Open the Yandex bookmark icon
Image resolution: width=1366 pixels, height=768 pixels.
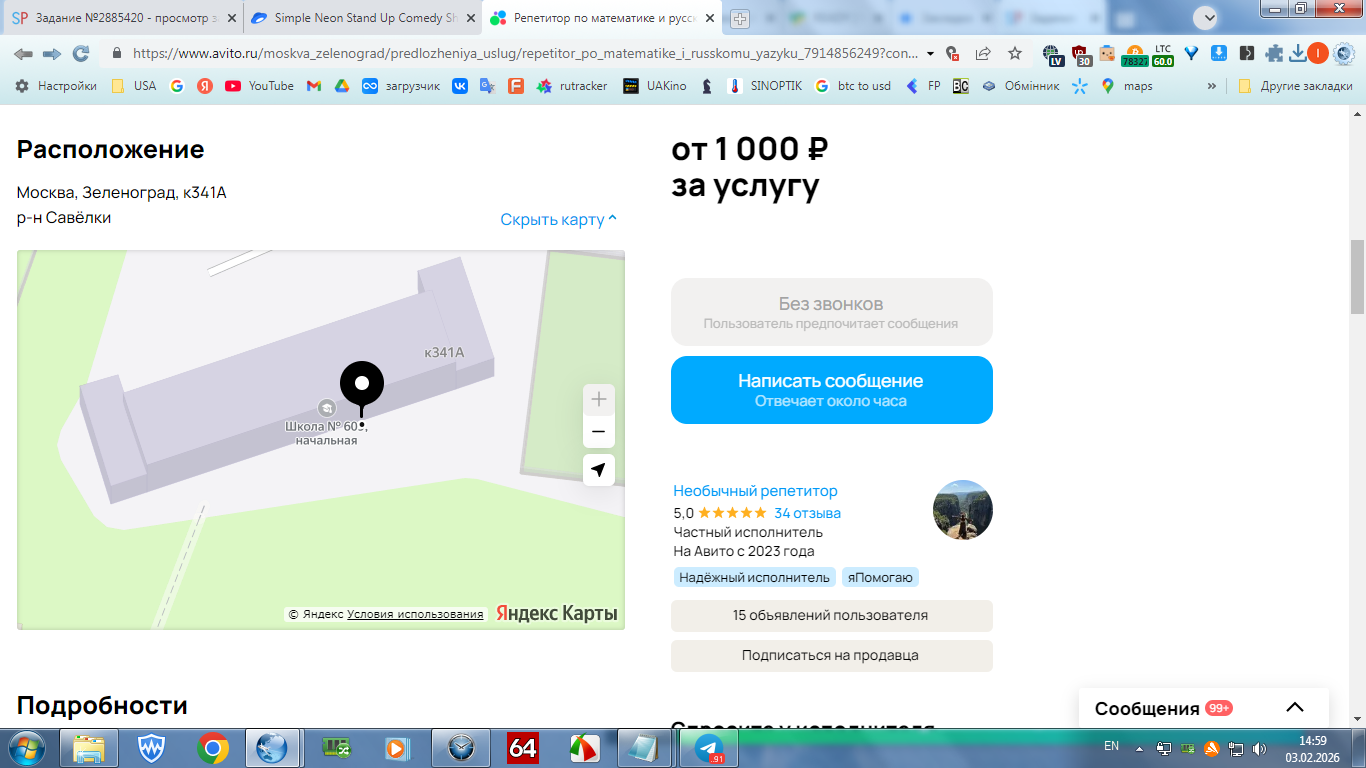click(205, 86)
